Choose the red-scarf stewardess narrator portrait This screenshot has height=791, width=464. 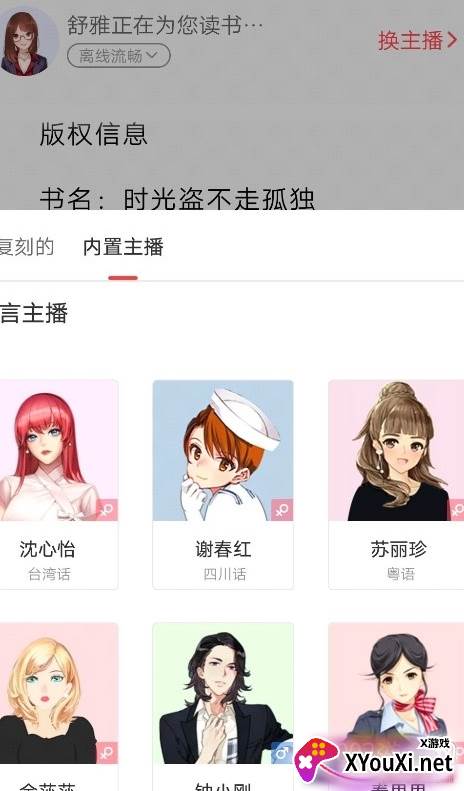[396, 693]
